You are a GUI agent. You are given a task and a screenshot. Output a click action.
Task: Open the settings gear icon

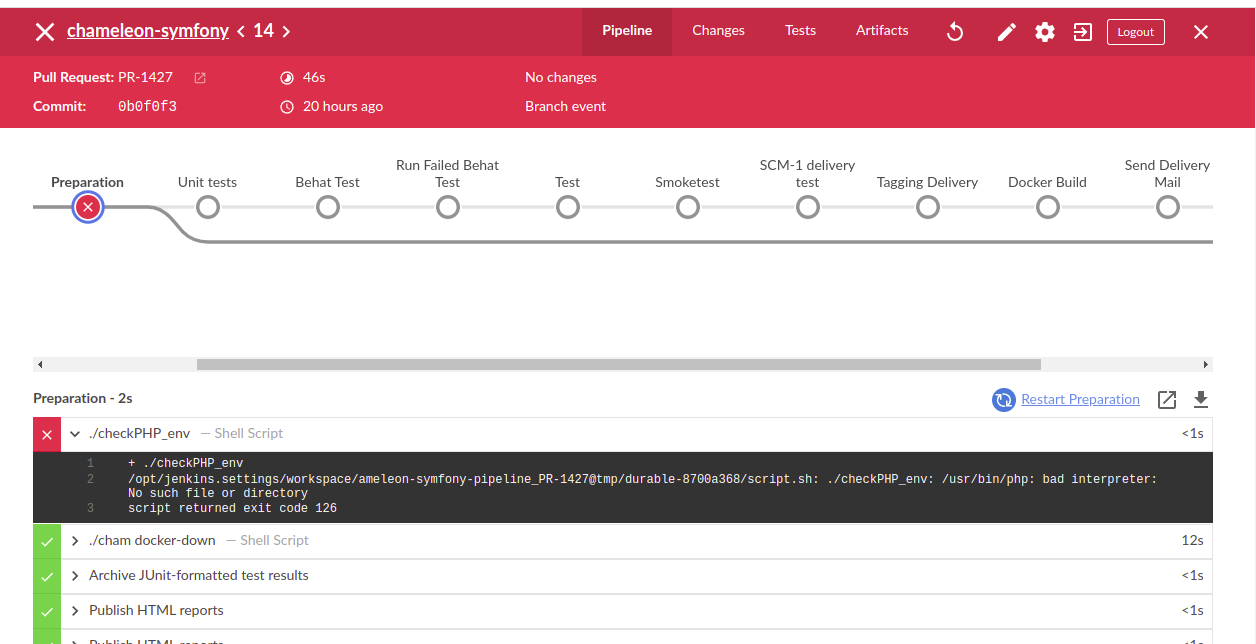[x=1045, y=32]
